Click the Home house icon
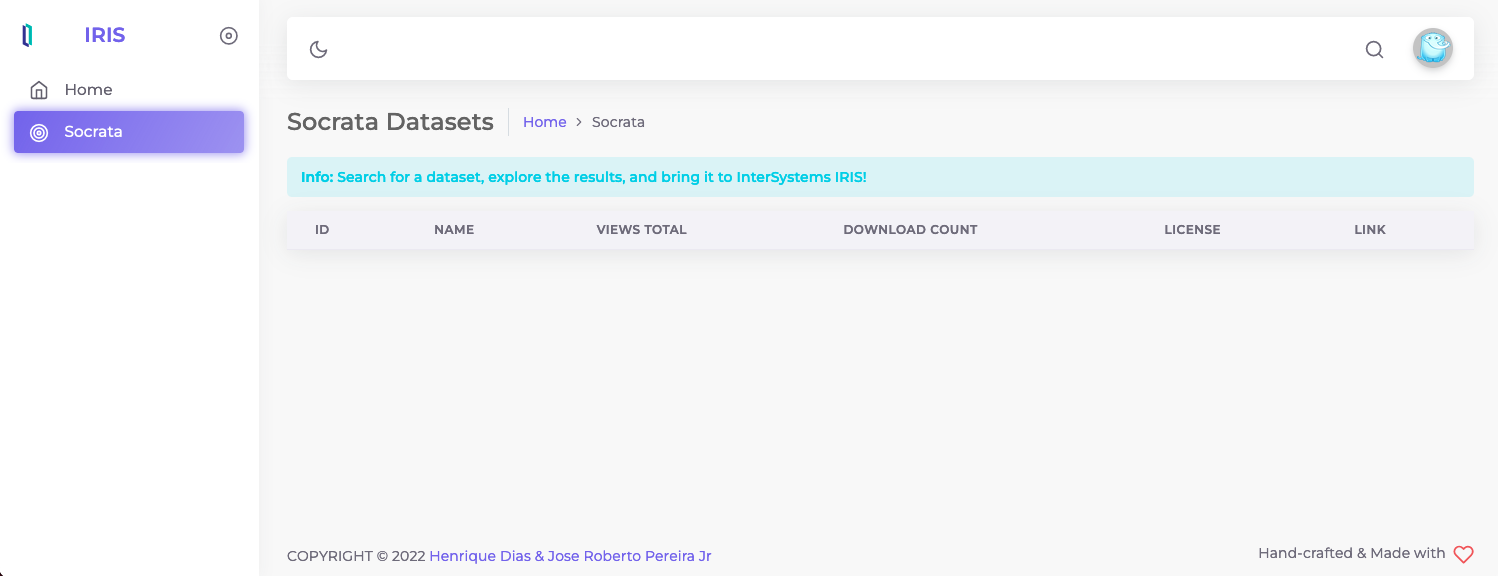Screen dimensions: 1498x576 (39, 90)
